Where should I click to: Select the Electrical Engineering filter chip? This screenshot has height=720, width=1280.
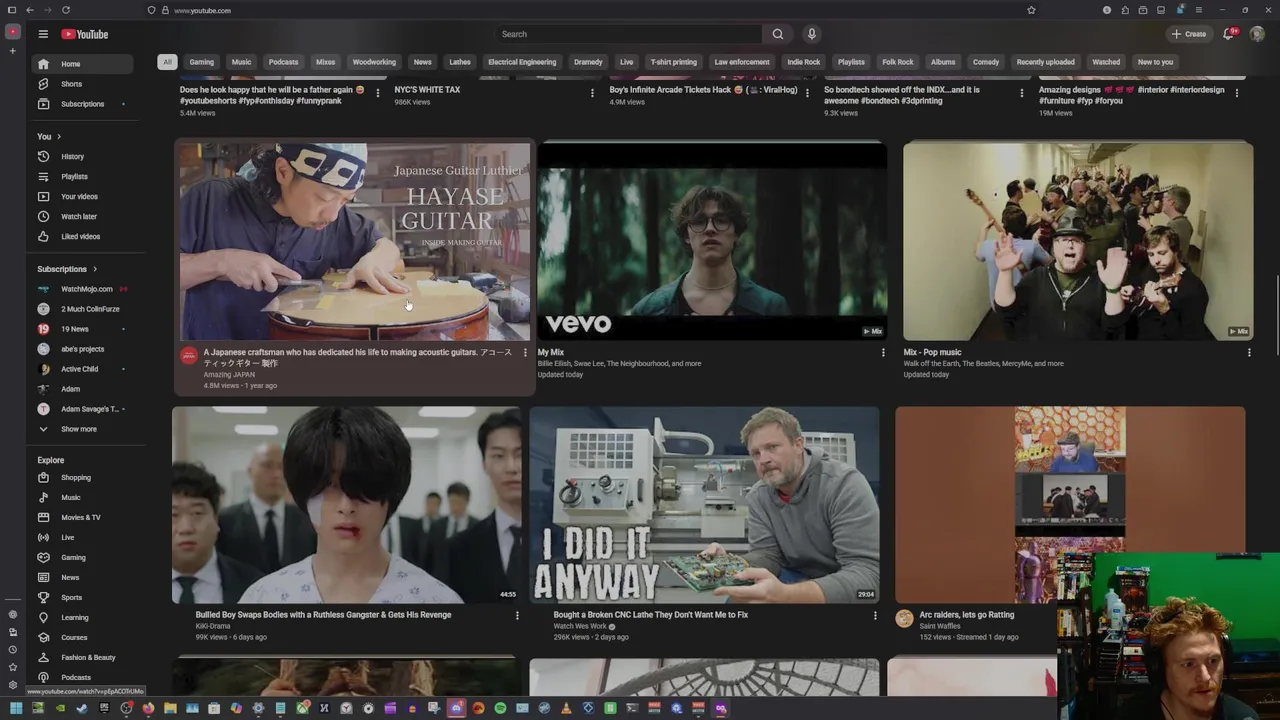522,62
